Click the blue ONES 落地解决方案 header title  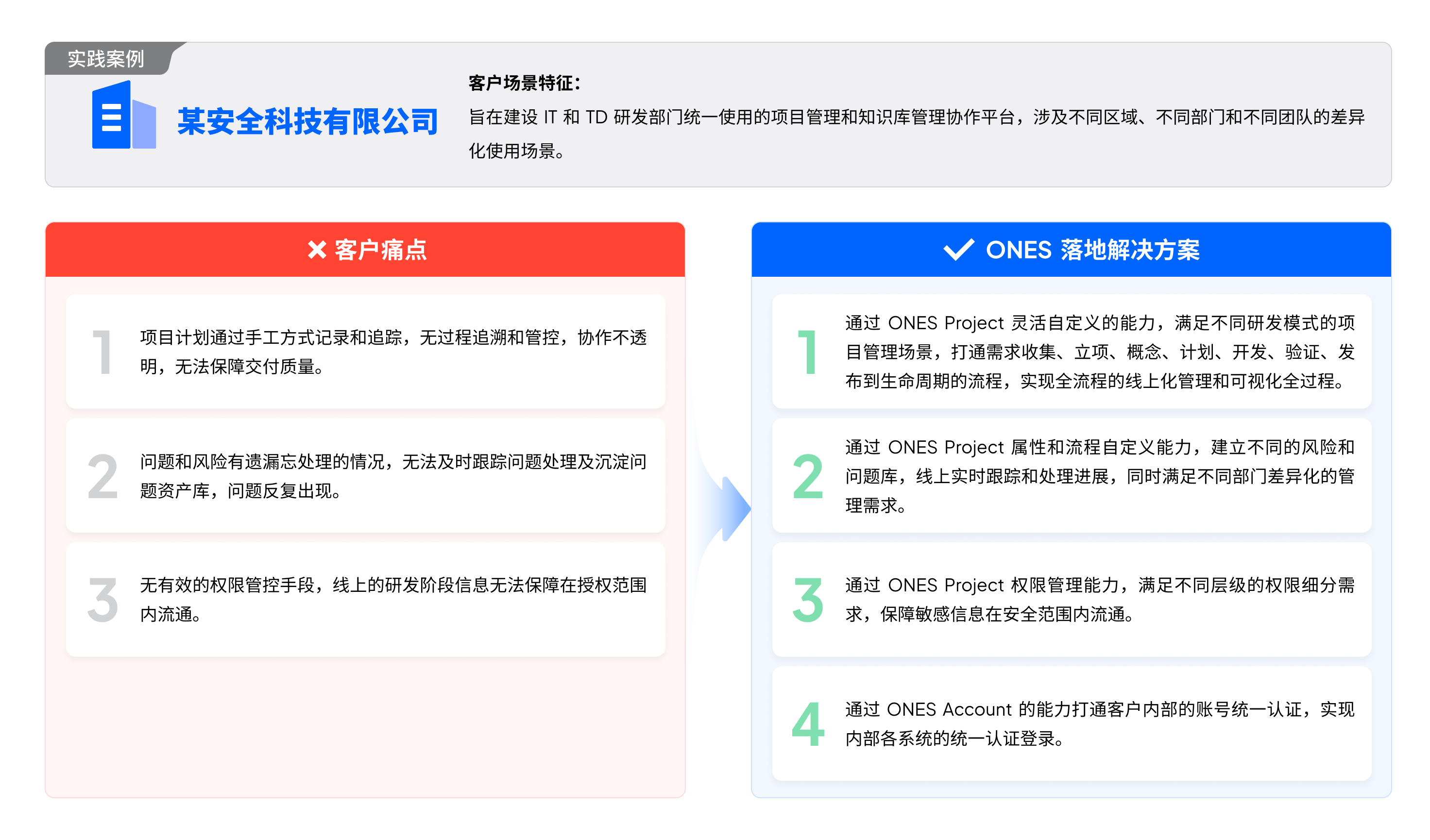[x=1092, y=250]
